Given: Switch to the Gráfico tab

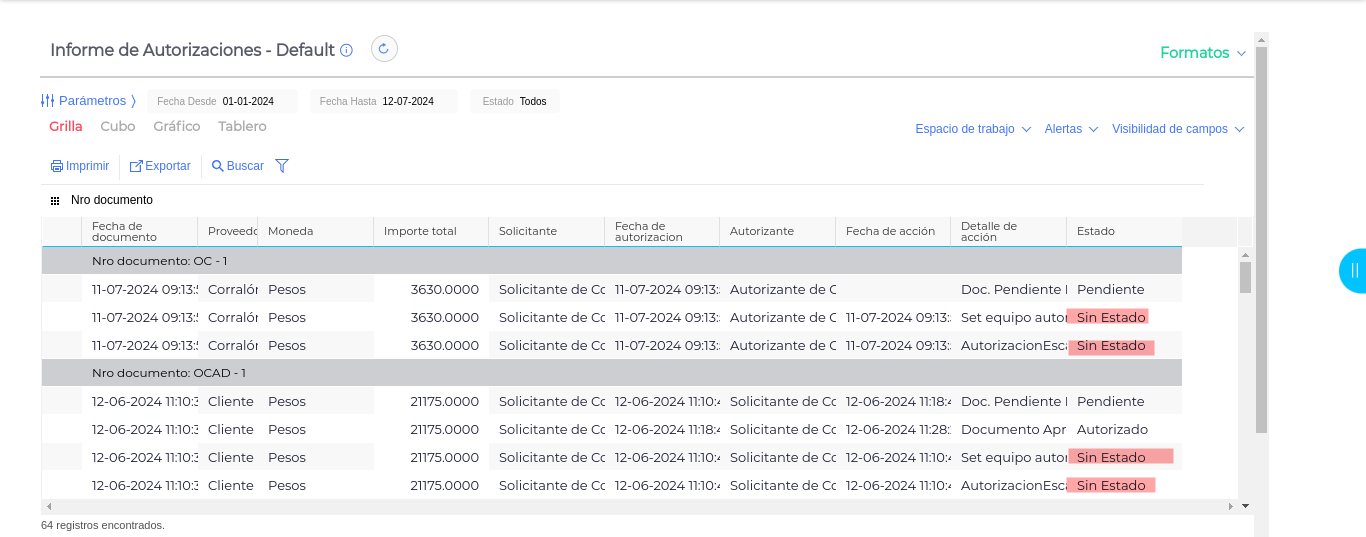Looking at the screenshot, I should (177, 126).
